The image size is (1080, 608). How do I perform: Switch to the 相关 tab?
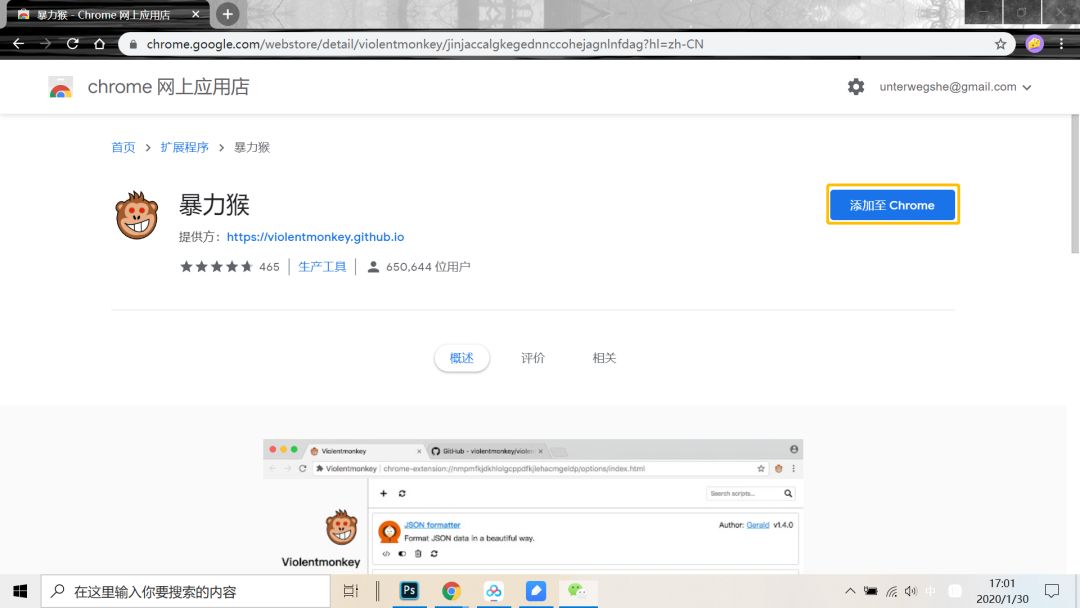click(x=604, y=357)
